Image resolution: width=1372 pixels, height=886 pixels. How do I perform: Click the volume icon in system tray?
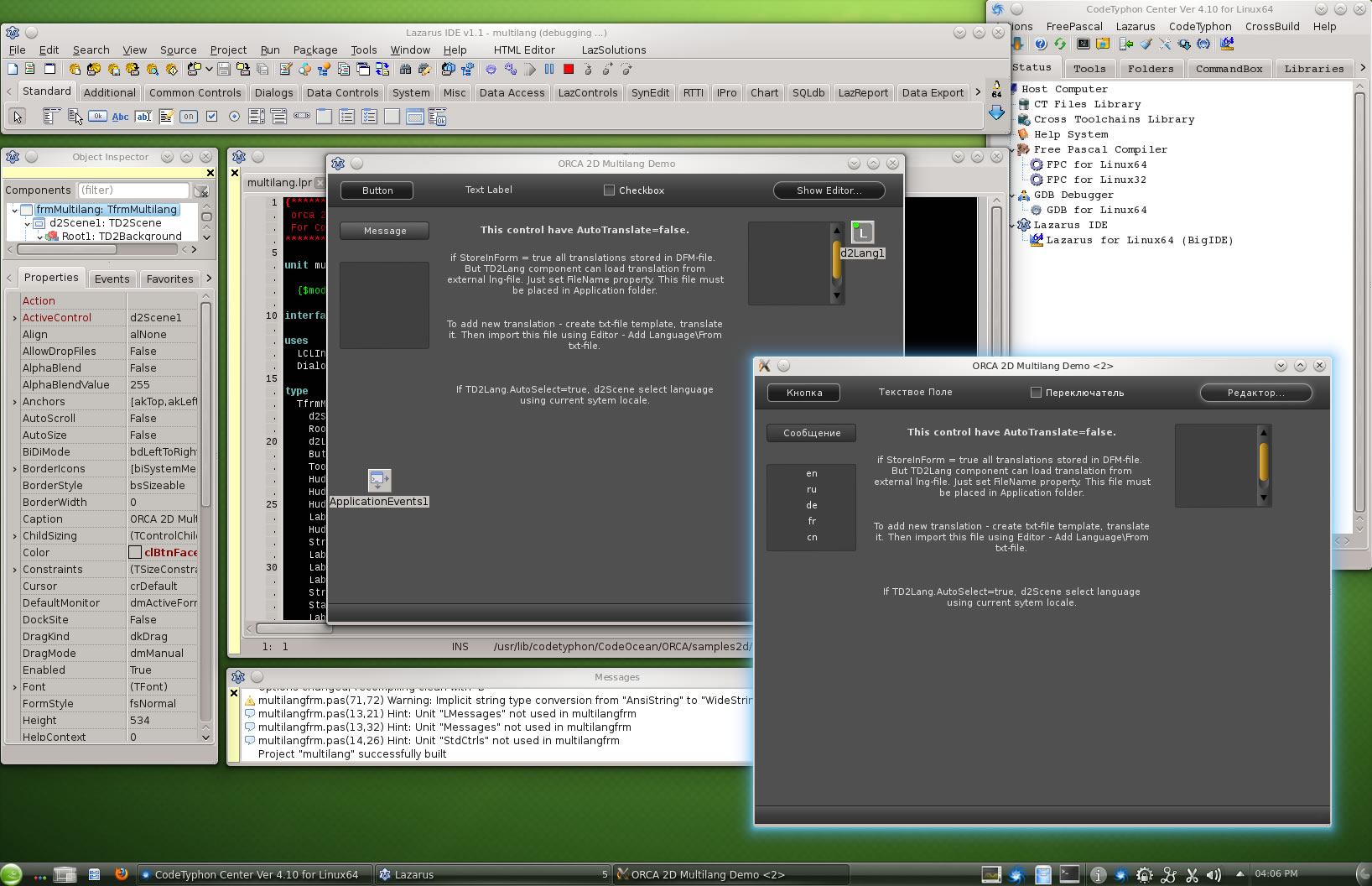1213,875
